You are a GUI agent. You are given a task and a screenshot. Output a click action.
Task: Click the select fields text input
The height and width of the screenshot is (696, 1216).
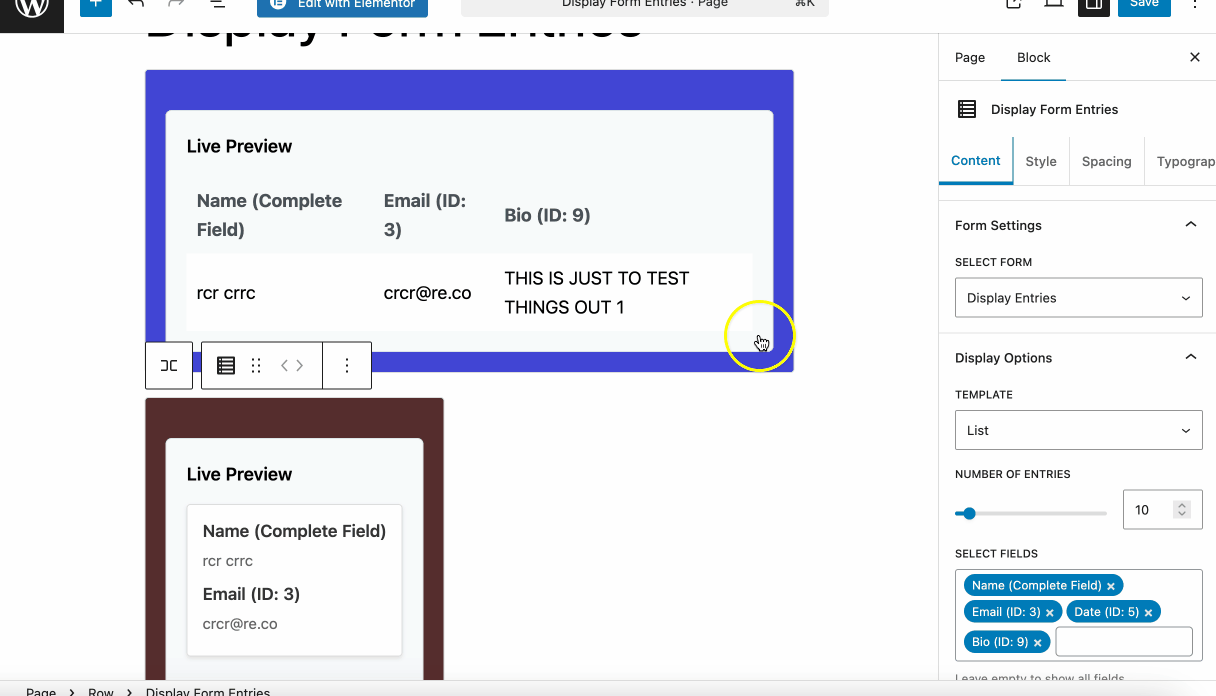1124,642
